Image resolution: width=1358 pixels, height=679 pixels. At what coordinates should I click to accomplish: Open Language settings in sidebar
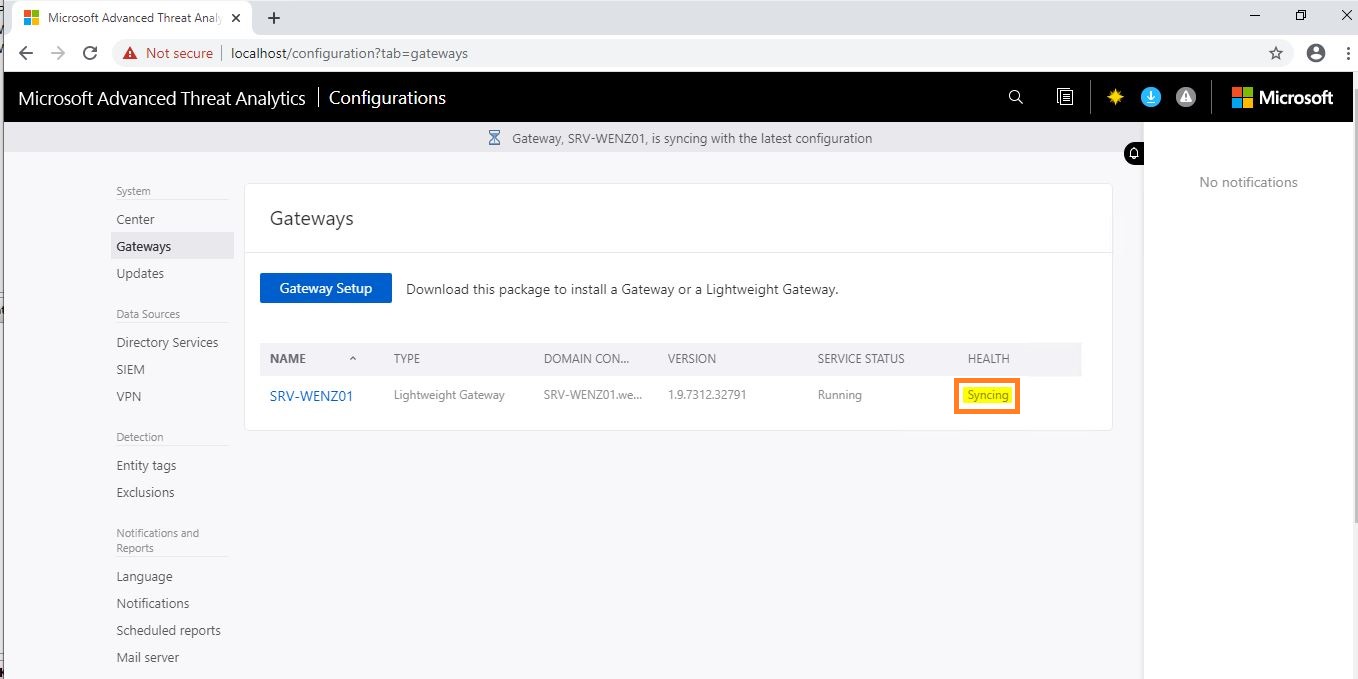(x=144, y=576)
